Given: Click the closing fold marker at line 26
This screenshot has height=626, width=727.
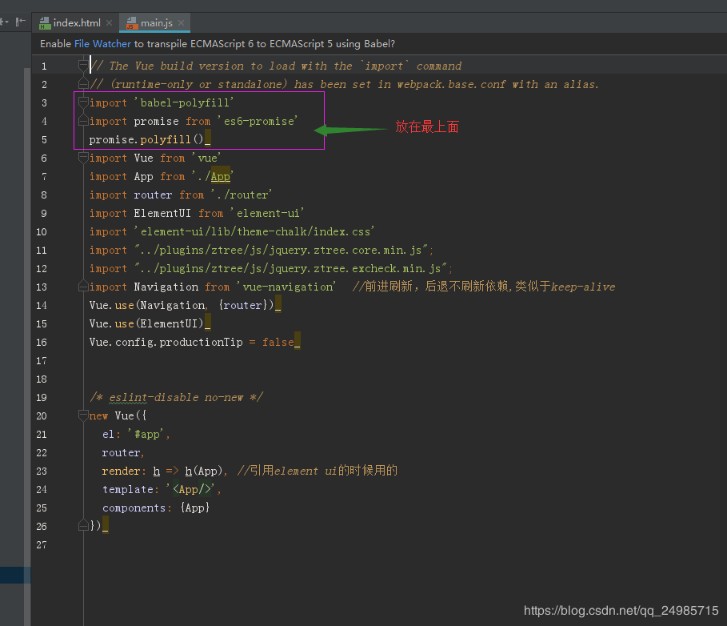Looking at the screenshot, I should click(83, 525).
